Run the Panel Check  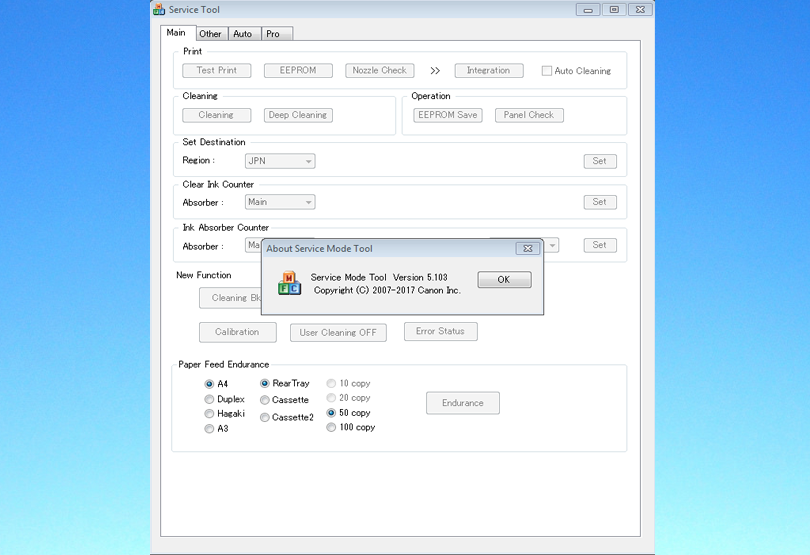coord(529,115)
